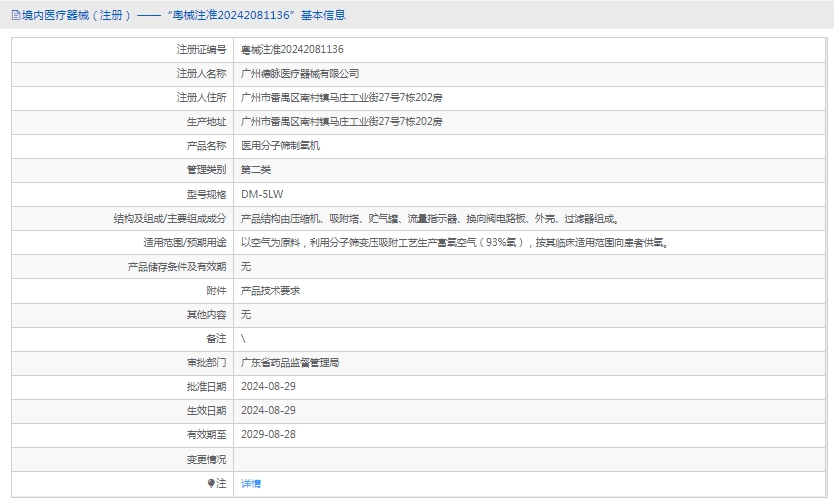834x499 pixels.
Task: Click the product name 医用分子筛制氧机
Action: tap(280, 145)
